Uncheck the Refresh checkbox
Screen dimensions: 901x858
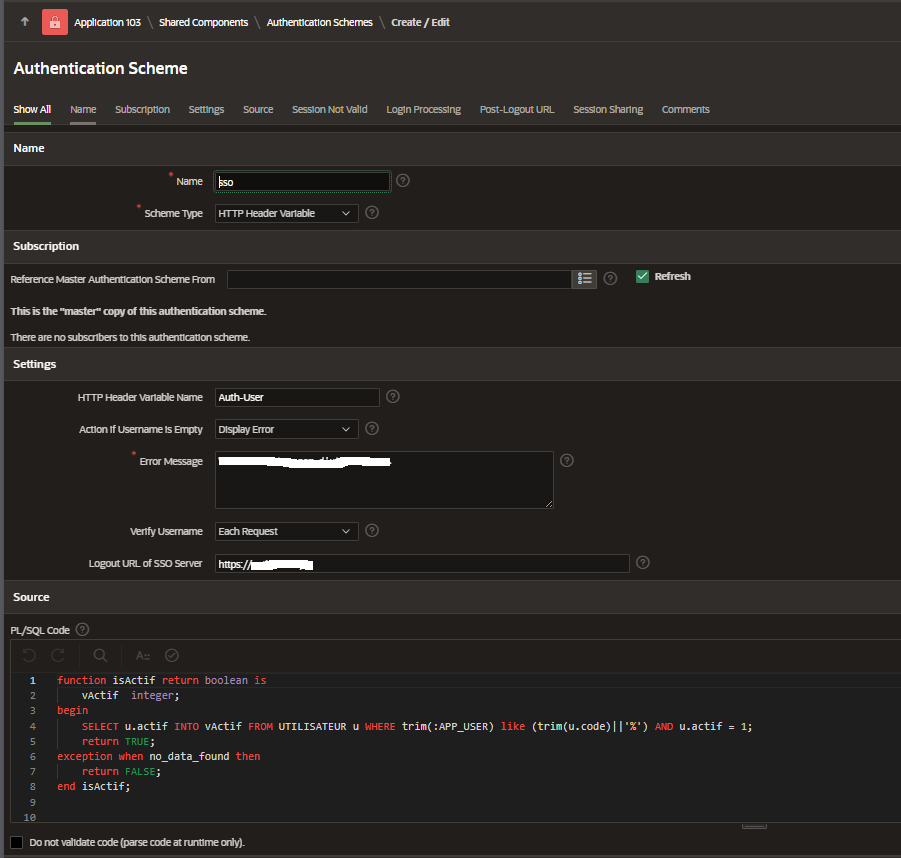[643, 276]
